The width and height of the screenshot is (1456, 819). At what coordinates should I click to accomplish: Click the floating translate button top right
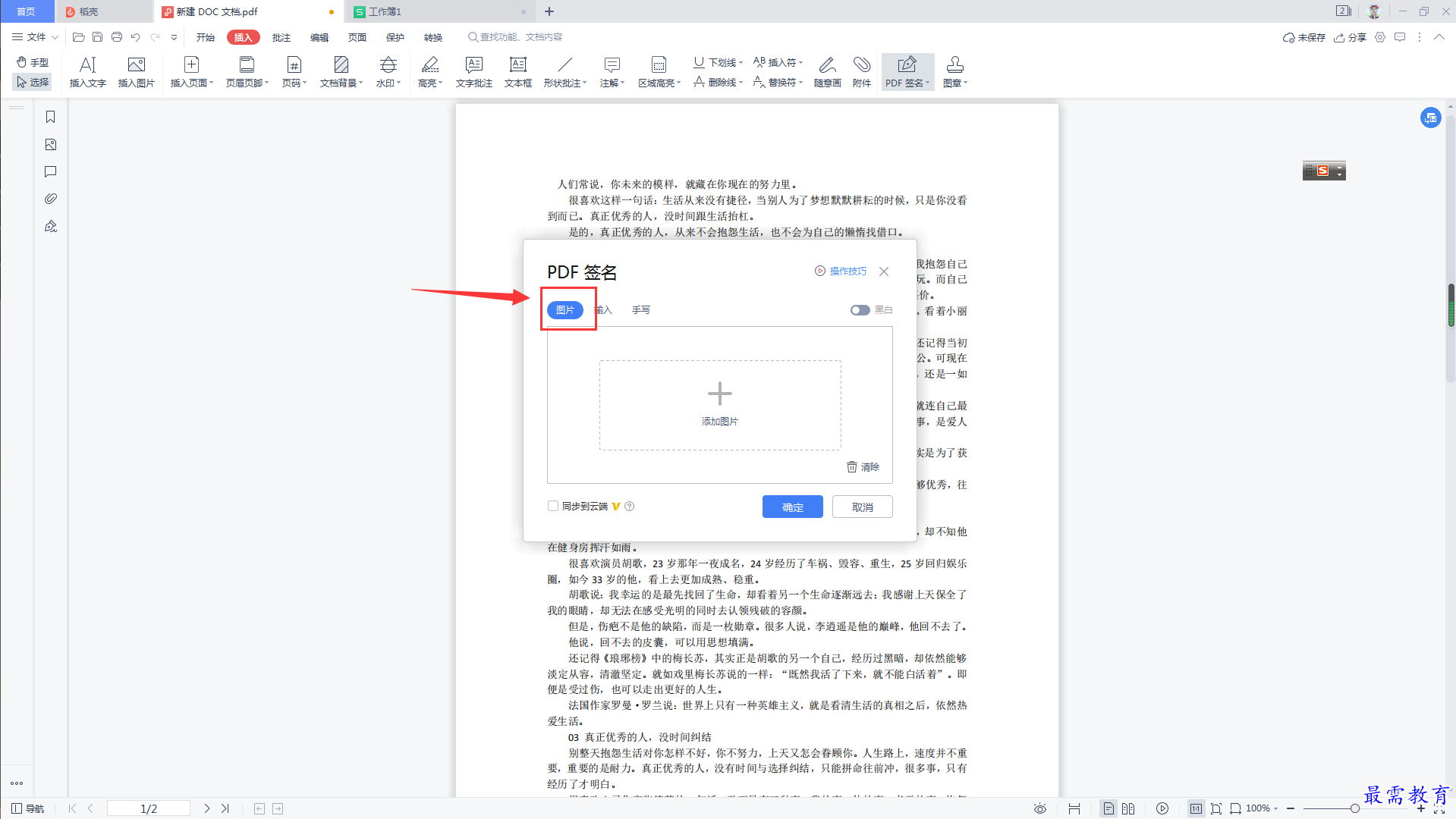(x=1431, y=118)
